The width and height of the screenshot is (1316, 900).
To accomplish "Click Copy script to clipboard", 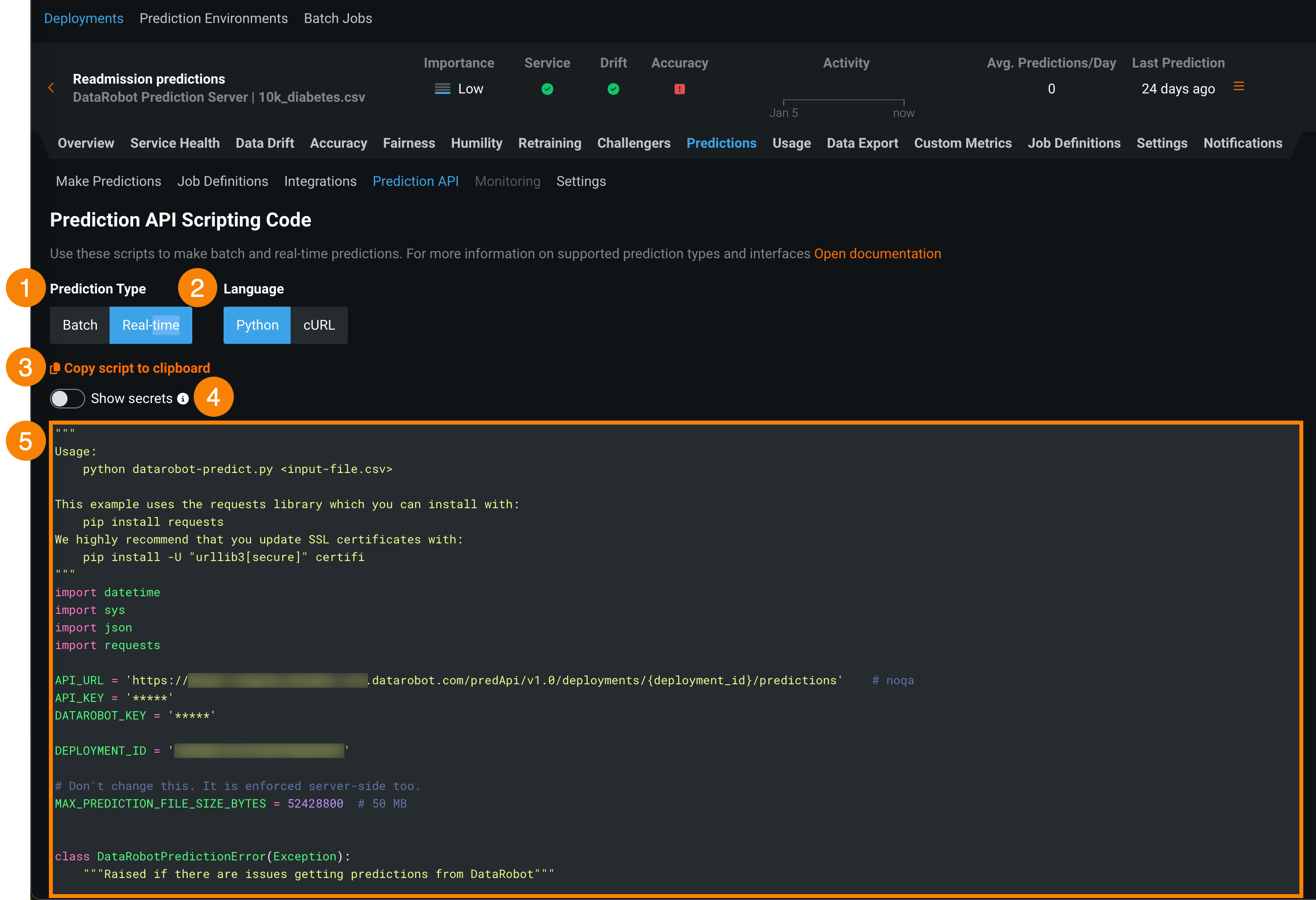I will (136, 368).
